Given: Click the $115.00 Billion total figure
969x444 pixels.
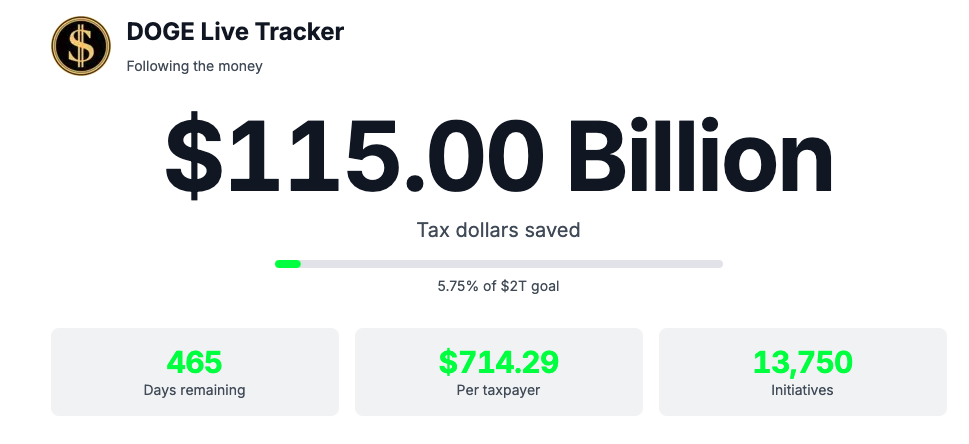Looking at the screenshot, I should pyautogui.click(x=498, y=156).
